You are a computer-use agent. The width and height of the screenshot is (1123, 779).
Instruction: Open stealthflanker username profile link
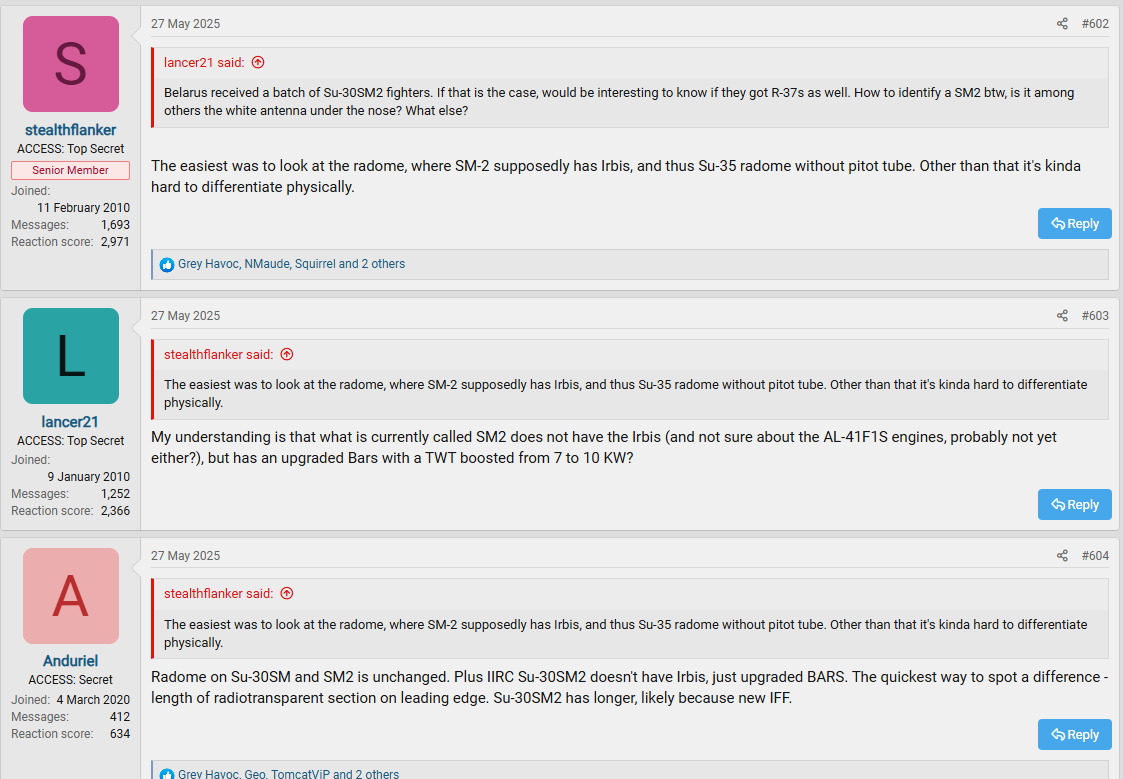coord(71,130)
